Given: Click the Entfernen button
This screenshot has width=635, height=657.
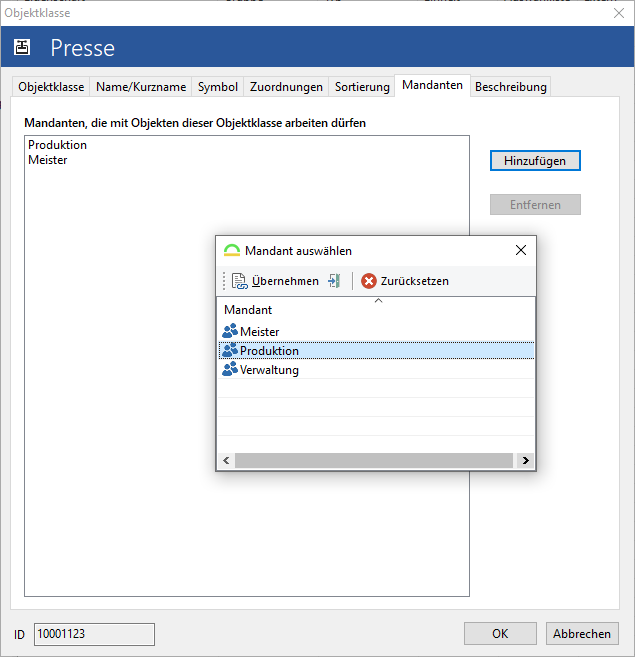Looking at the screenshot, I should tap(535, 204).
